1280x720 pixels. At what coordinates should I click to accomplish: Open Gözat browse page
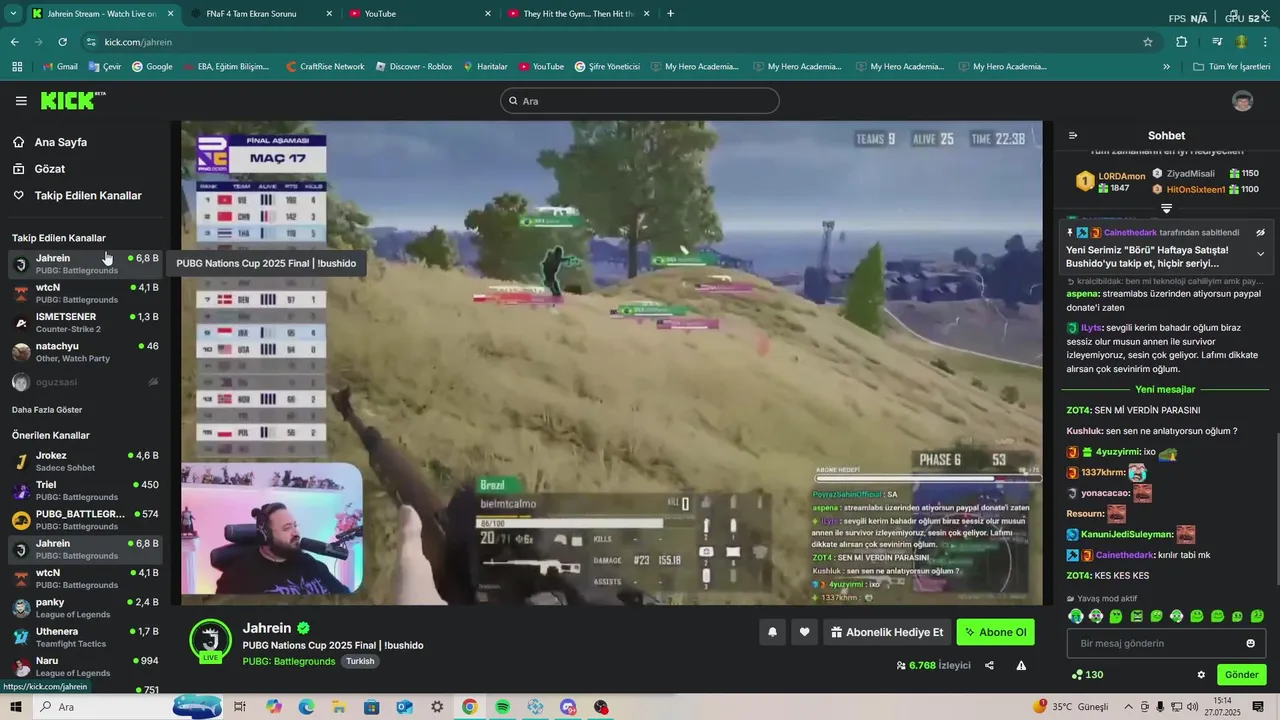click(50, 169)
